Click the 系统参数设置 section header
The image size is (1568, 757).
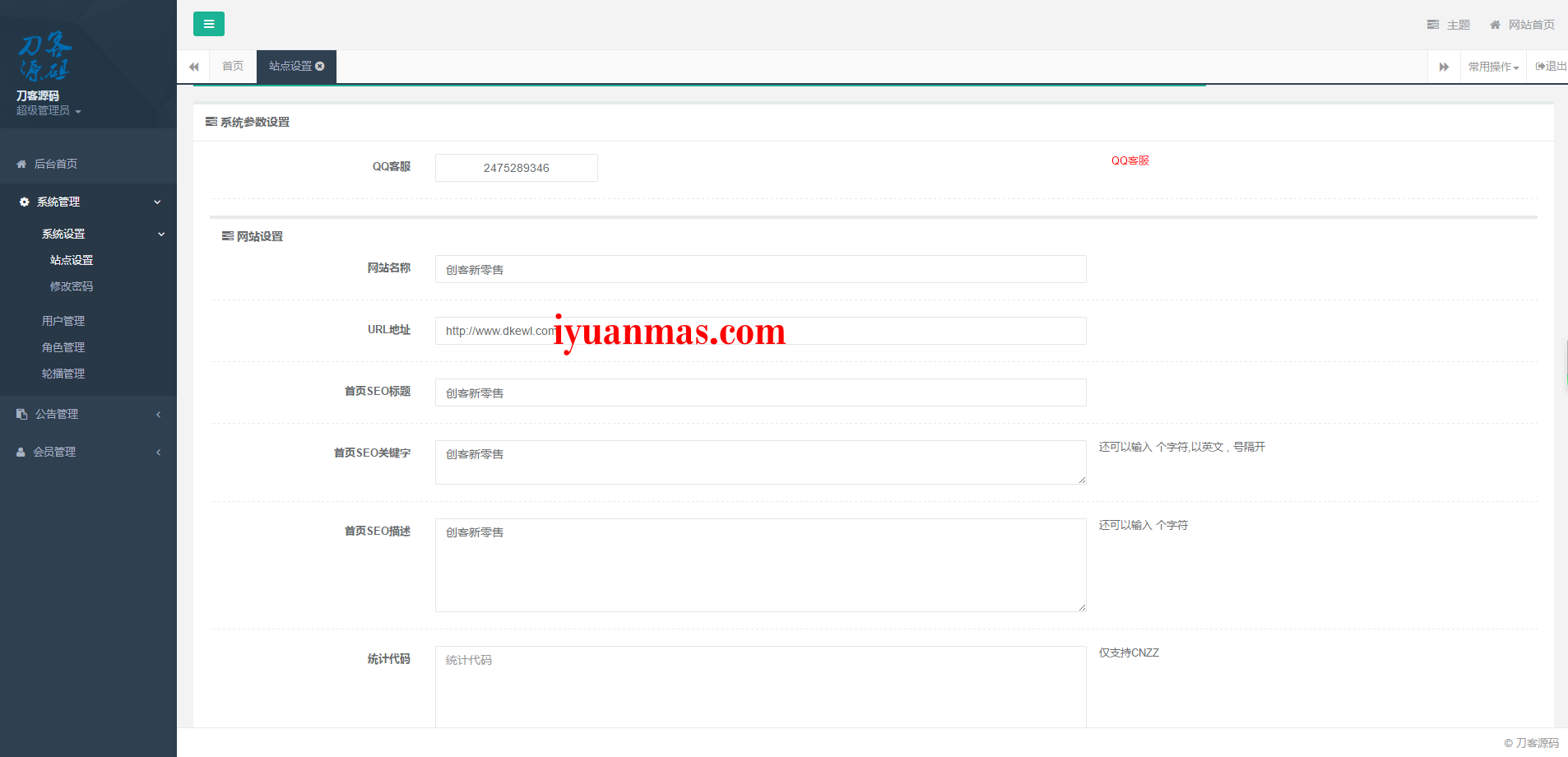[x=248, y=122]
